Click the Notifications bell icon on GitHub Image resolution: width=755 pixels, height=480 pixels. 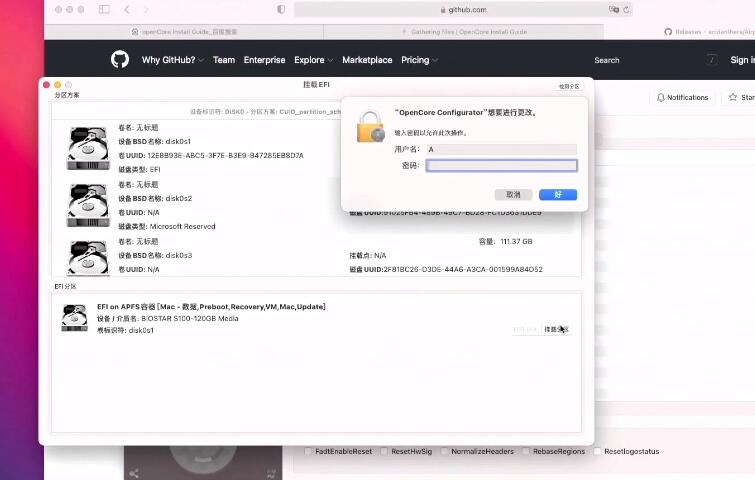[661, 97]
